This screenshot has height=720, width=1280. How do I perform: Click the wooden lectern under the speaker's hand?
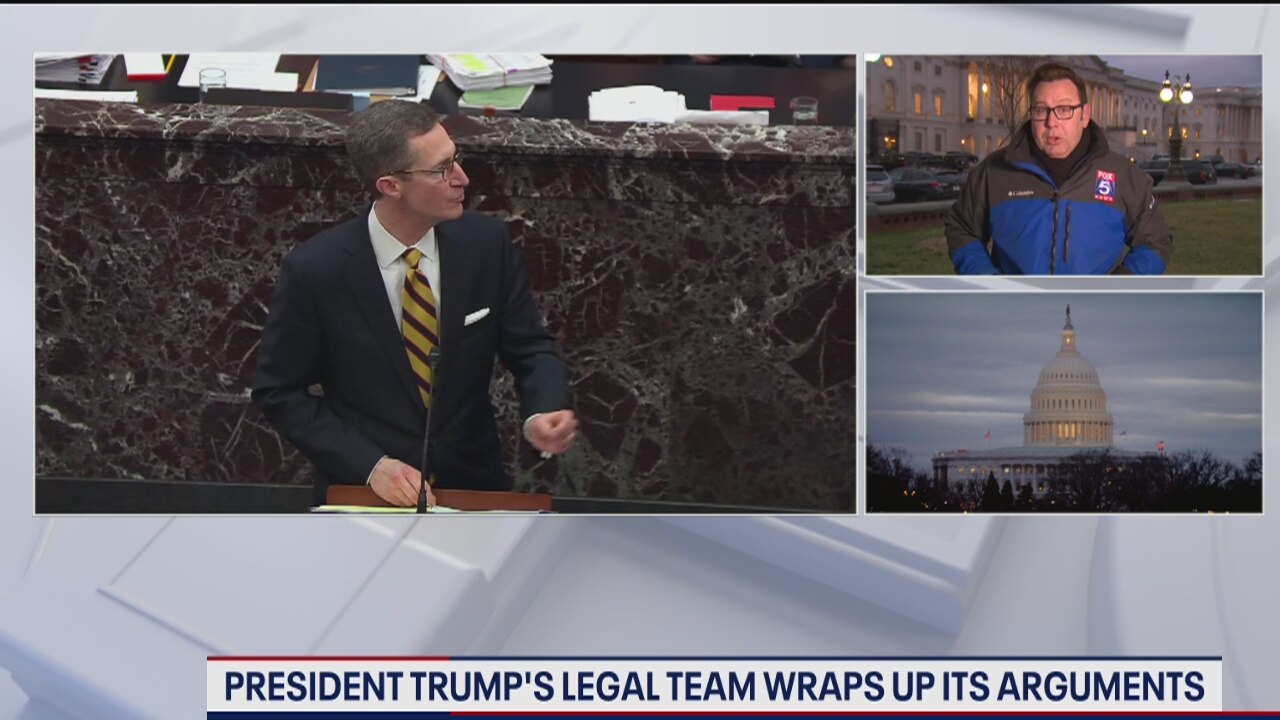tap(440, 497)
